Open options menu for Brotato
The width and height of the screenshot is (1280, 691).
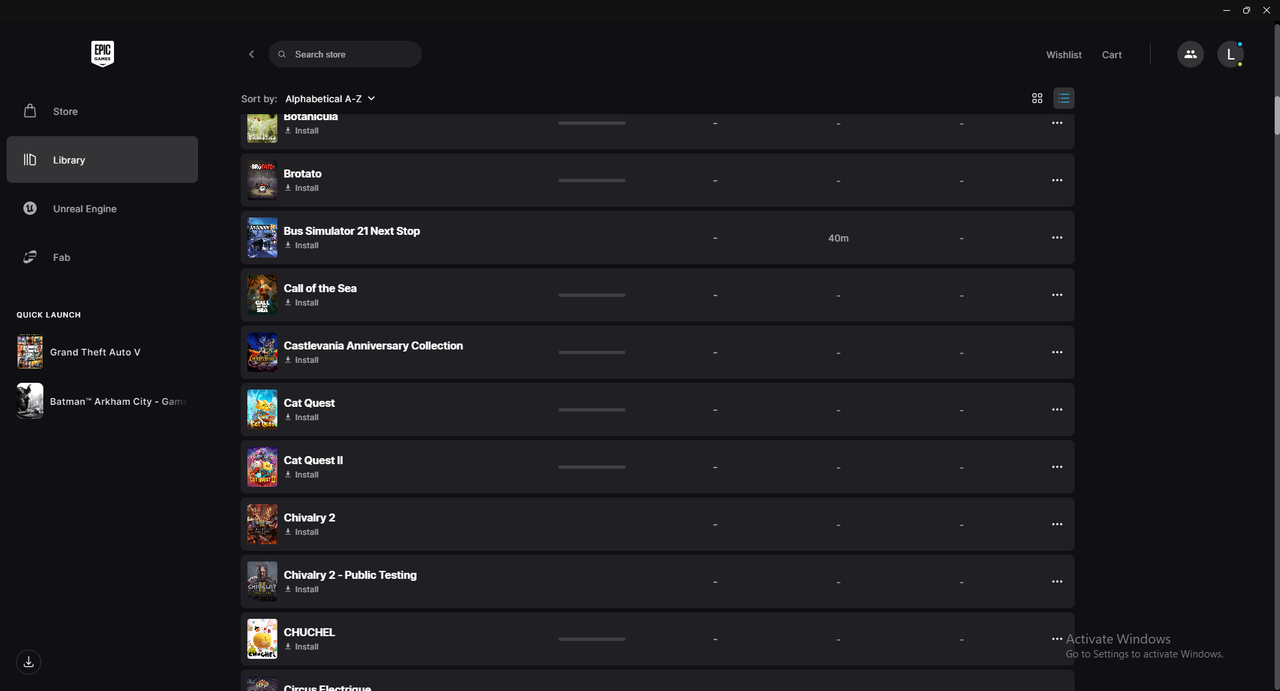tap(1057, 180)
